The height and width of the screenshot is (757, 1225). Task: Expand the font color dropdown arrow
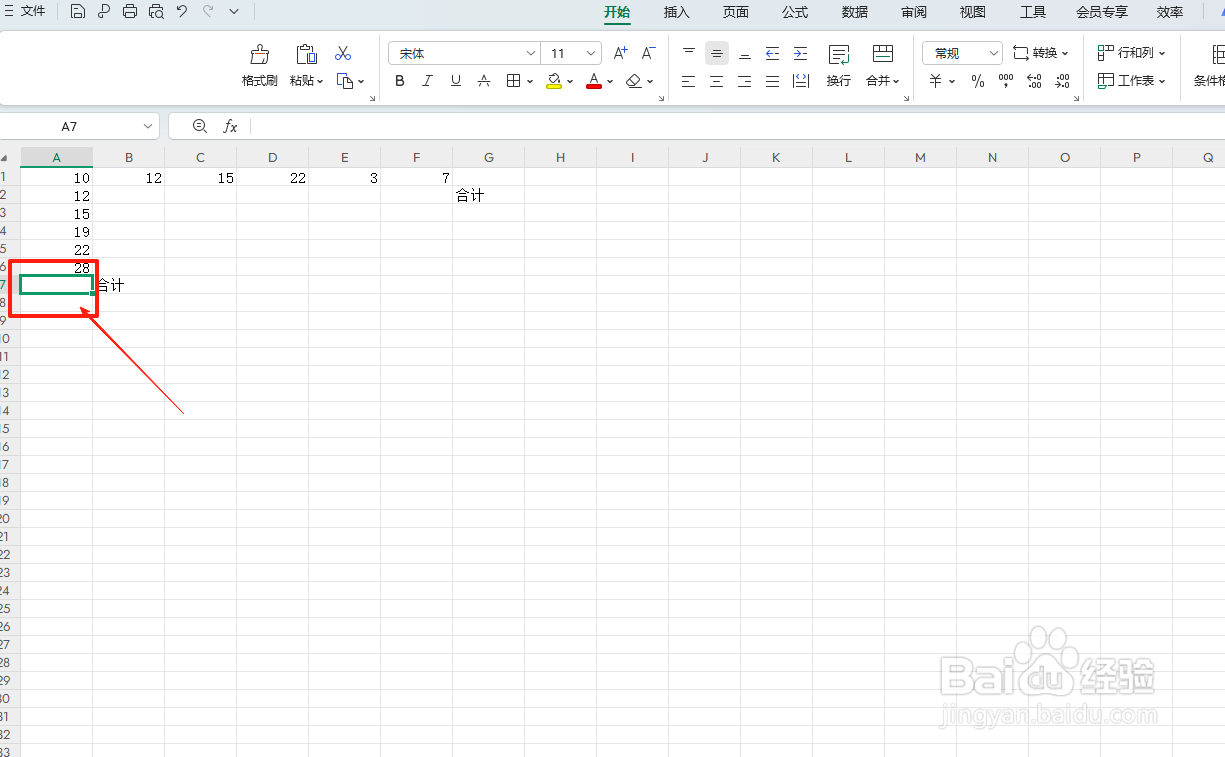tap(610, 81)
